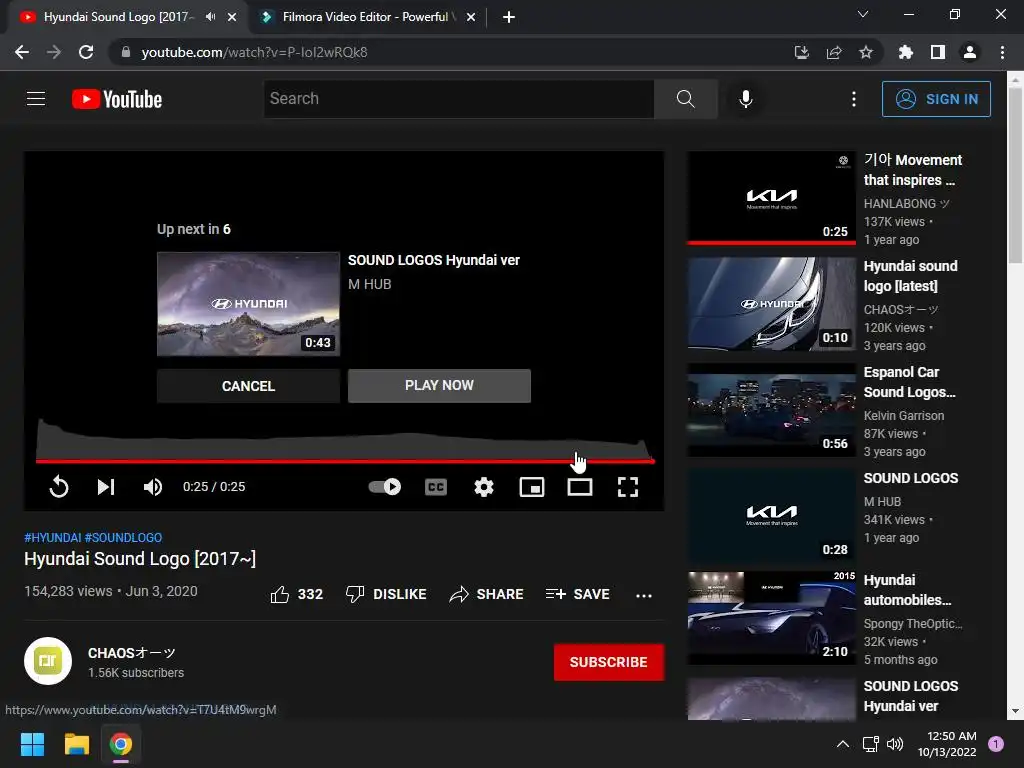Open File Explorer from taskbar

click(76, 744)
